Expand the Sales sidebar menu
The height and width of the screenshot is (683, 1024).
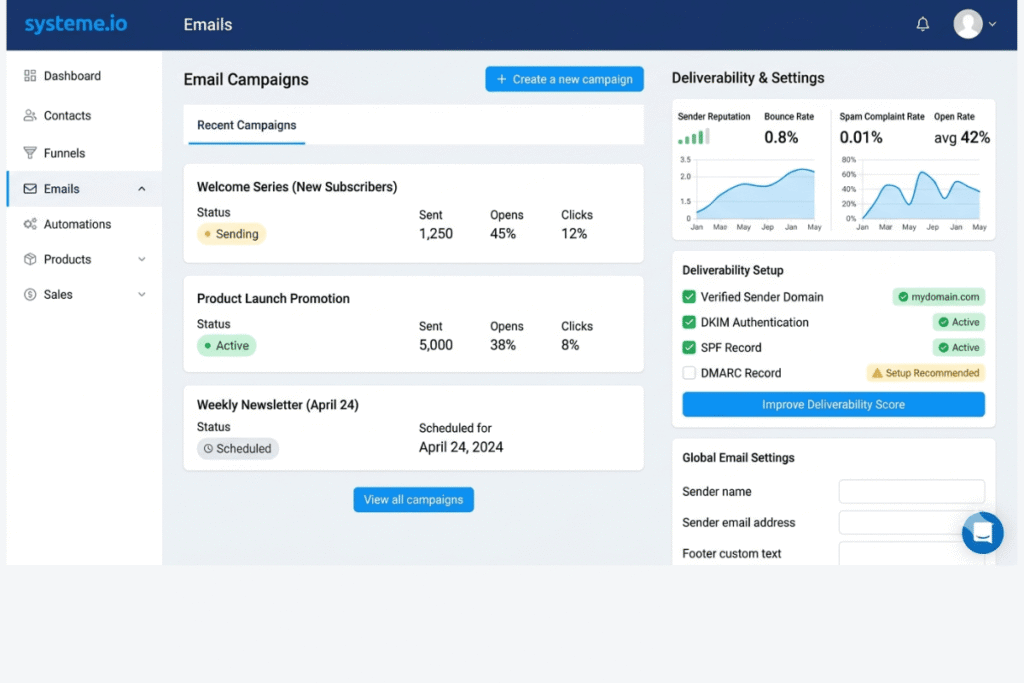coord(144,294)
